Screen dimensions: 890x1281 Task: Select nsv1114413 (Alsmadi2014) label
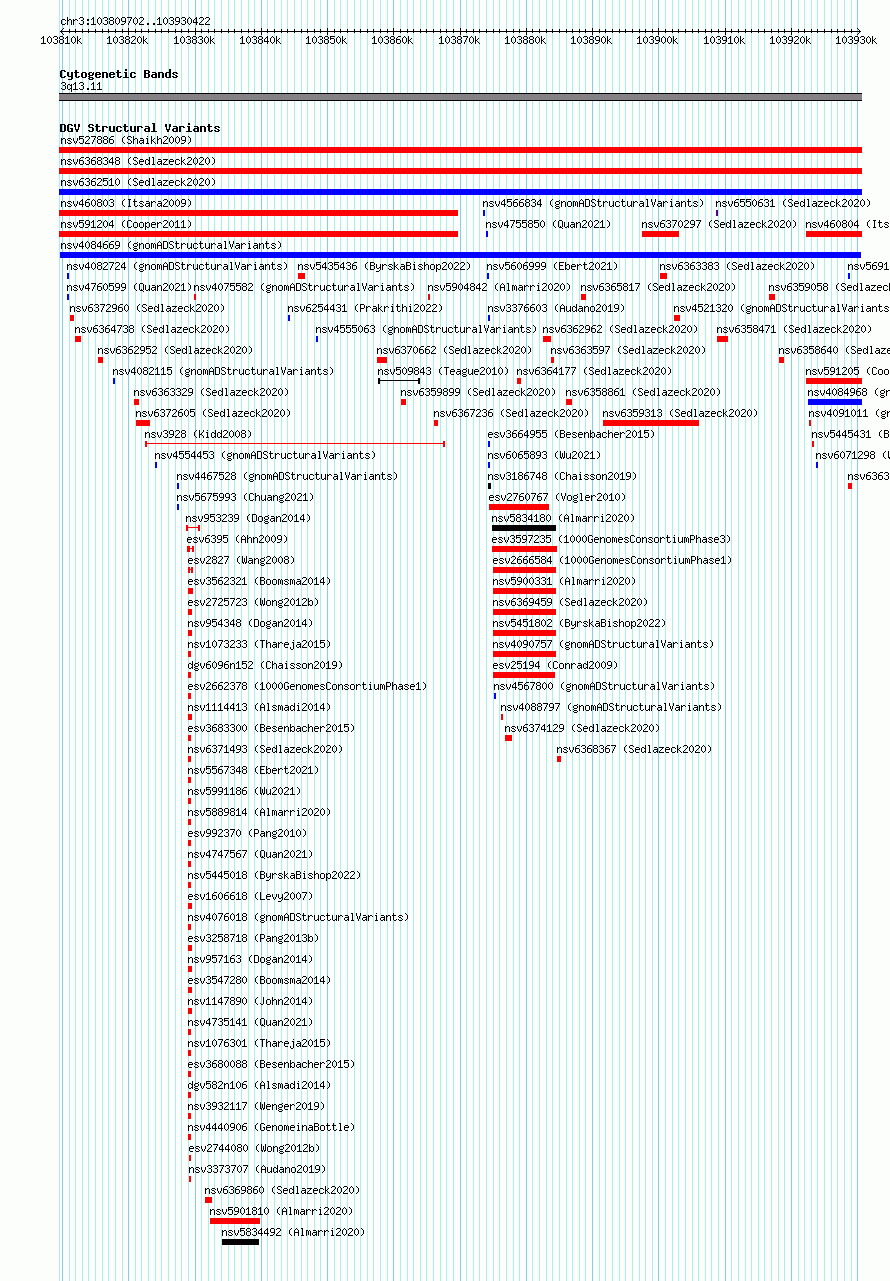click(x=259, y=707)
